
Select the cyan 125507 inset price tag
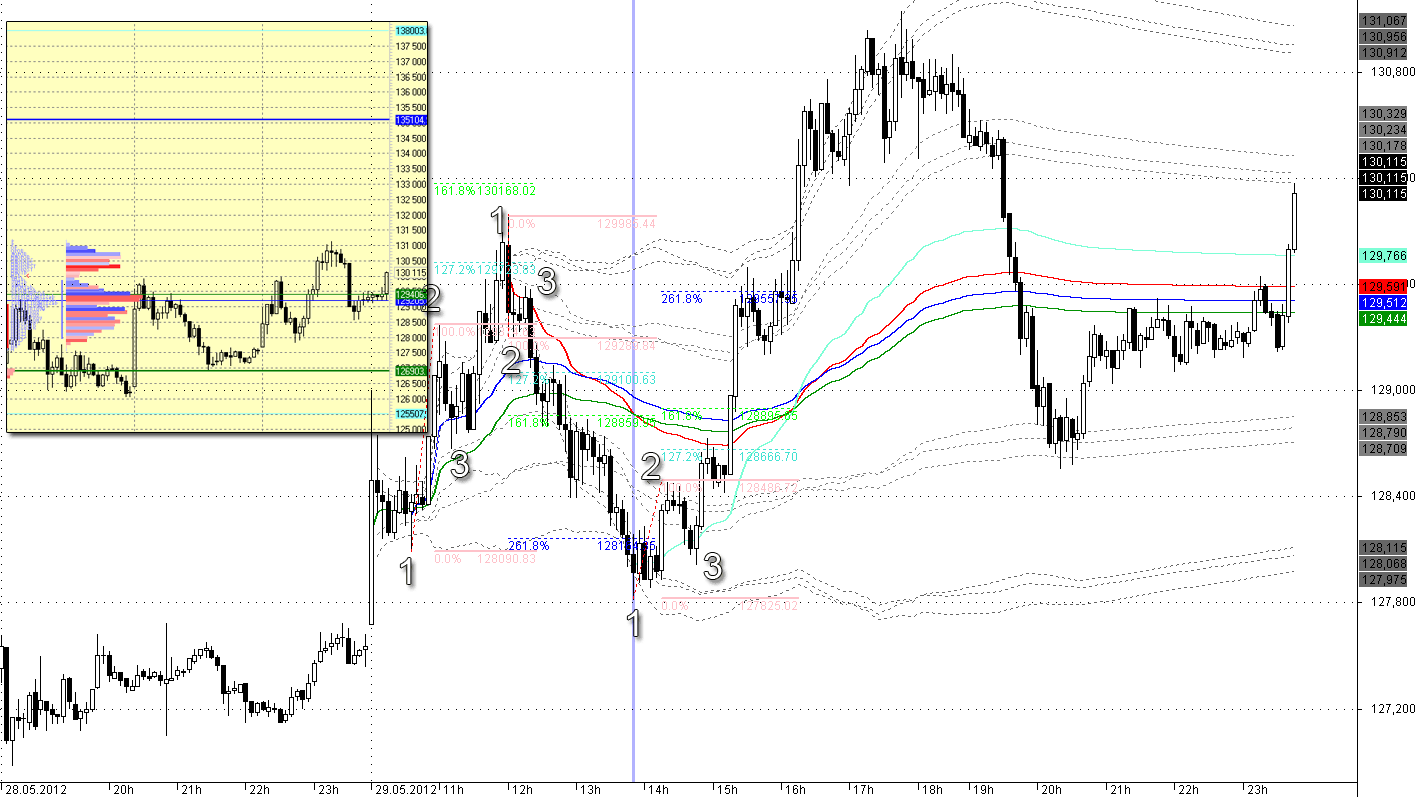410,413
